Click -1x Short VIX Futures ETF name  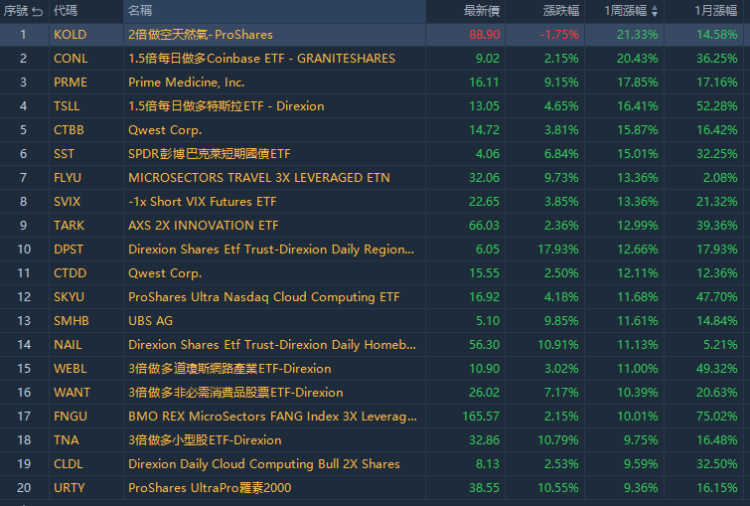pos(202,202)
